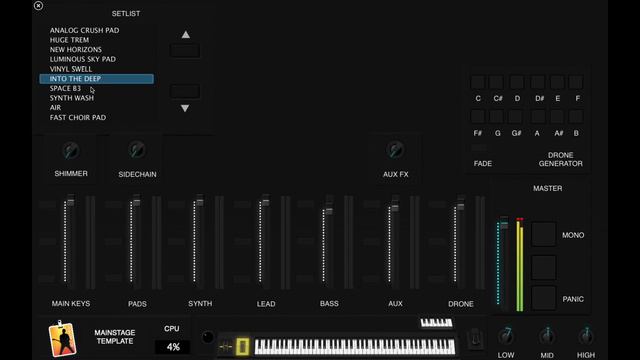Click the MID EQ knob
This screenshot has height=360, width=640.
click(x=547, y=336)
